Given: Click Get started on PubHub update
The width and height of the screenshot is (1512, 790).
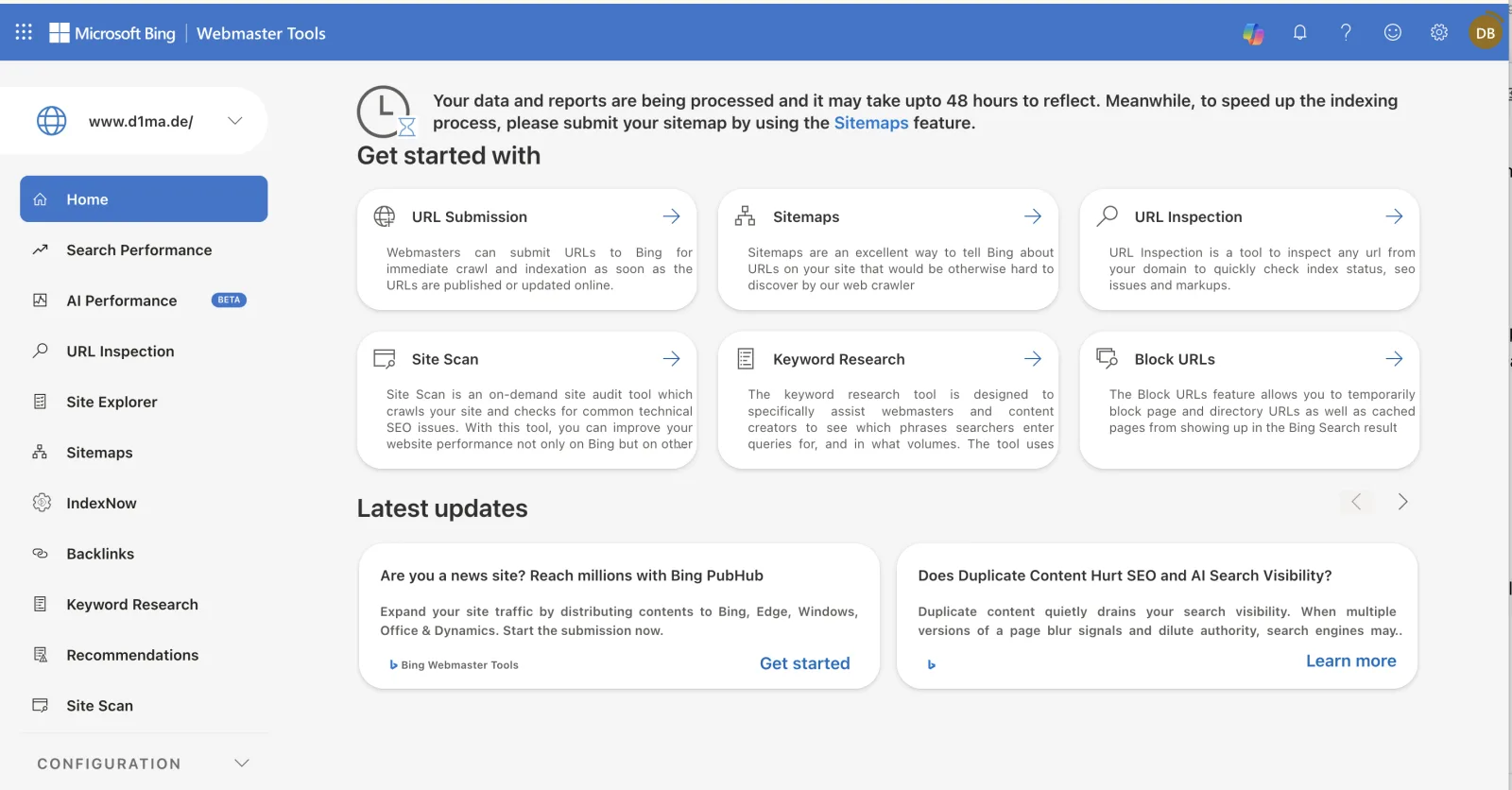Looking at the screenshot, I should coord(805,663).
